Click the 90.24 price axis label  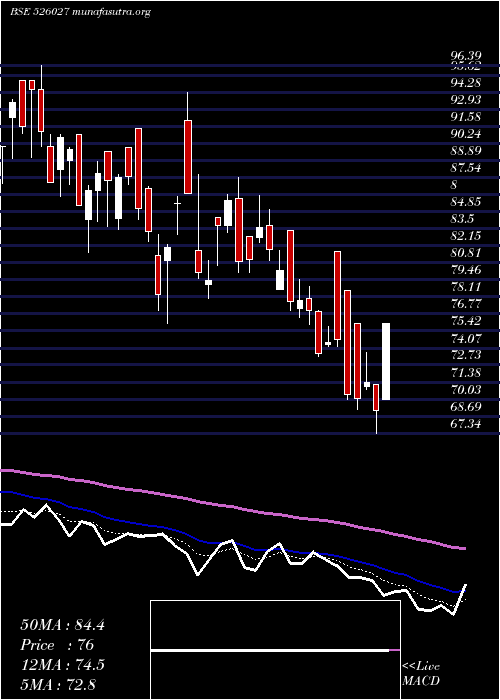(x=466, y=133)
